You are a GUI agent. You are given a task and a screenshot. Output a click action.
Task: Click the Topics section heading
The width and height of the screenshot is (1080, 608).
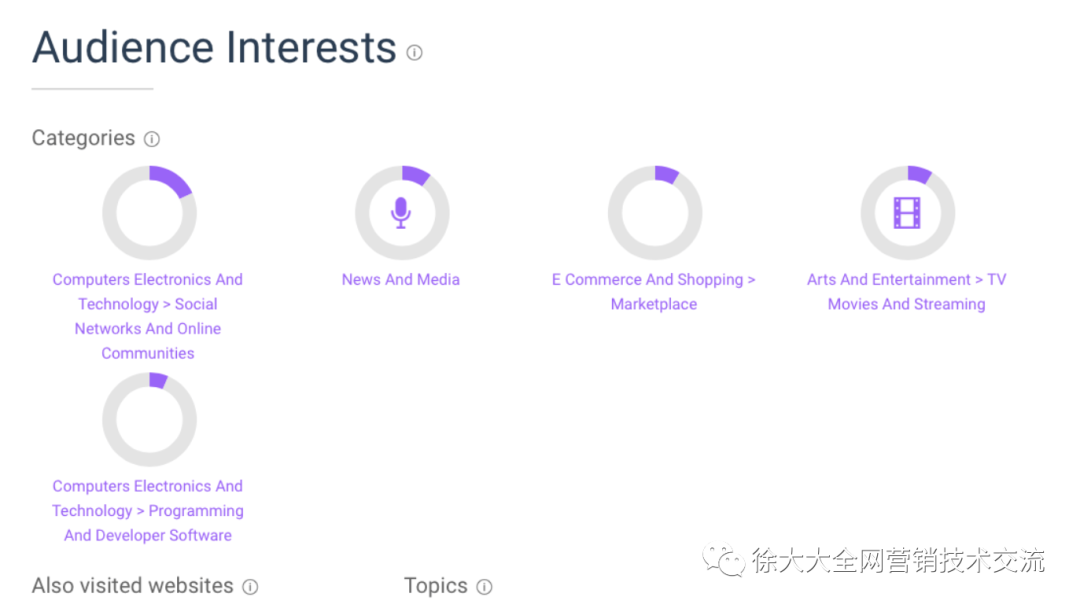pyautogui.click(x=435, y=586)
